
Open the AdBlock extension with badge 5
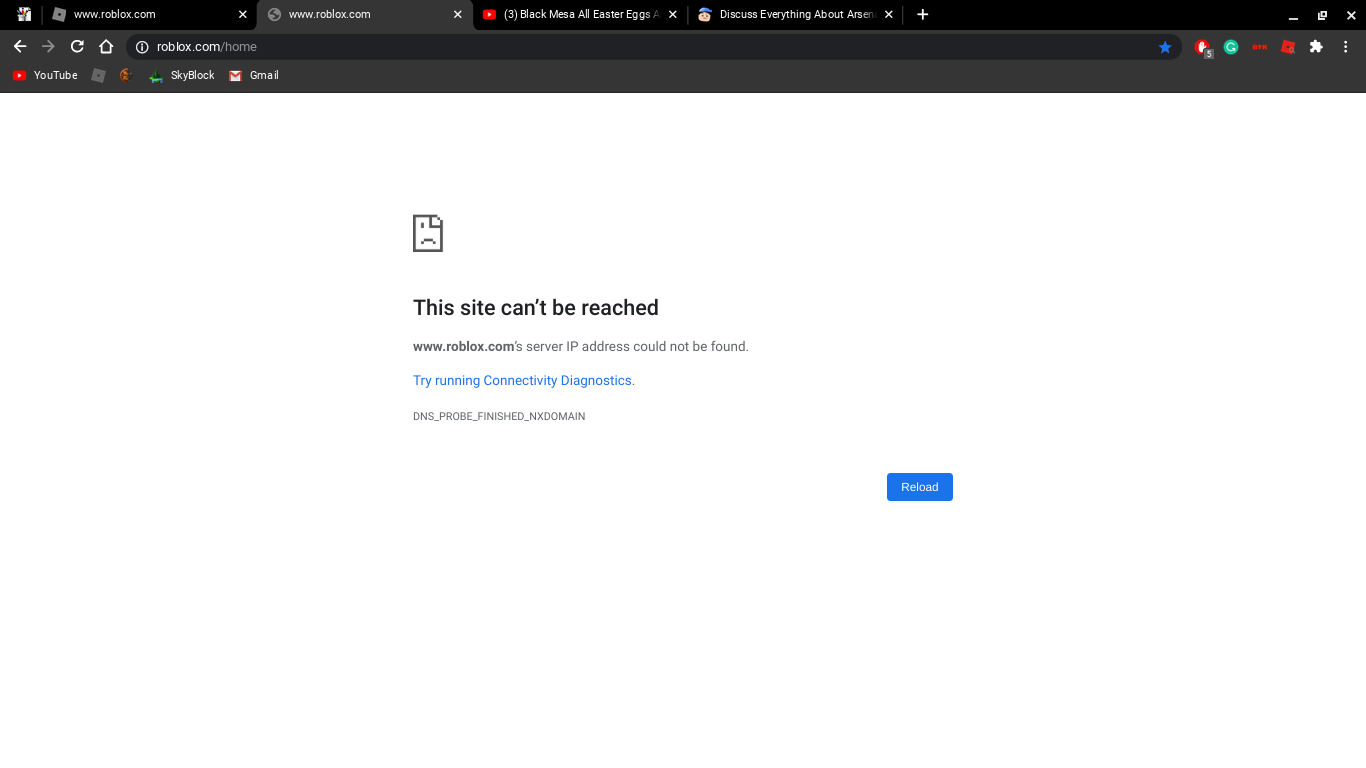(x=1203, y=47)
